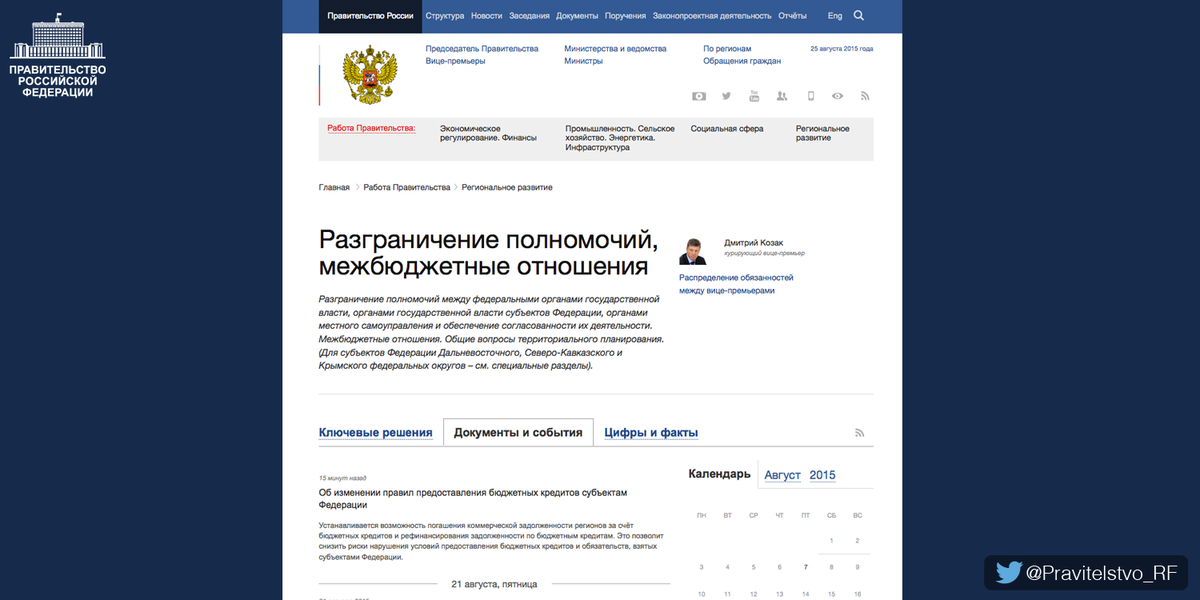Open the Социальная сфера section
Image resolution: width=1200 pixels, height=600 pixels.
727,128
